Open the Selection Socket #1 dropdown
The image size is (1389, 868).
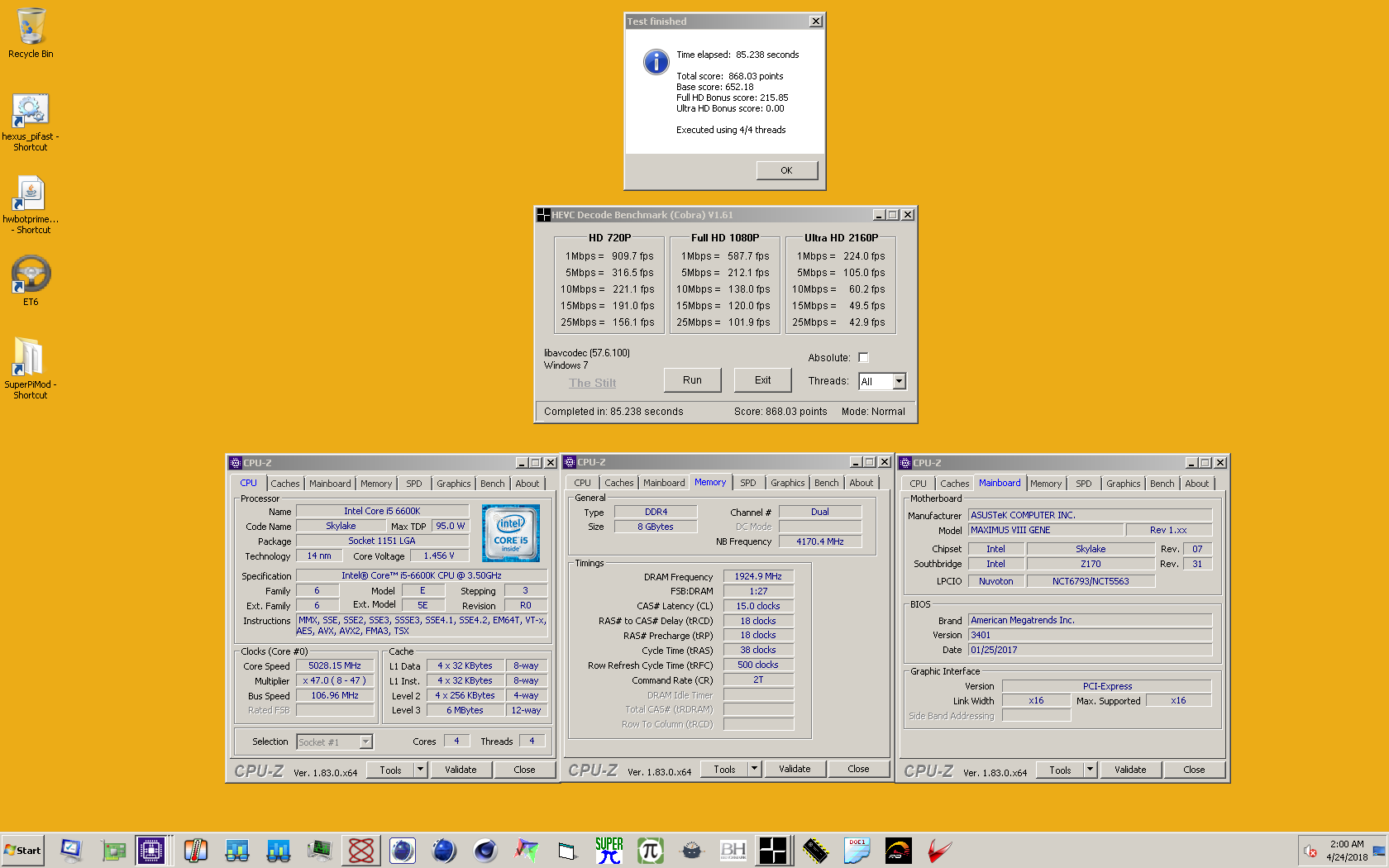335,742
